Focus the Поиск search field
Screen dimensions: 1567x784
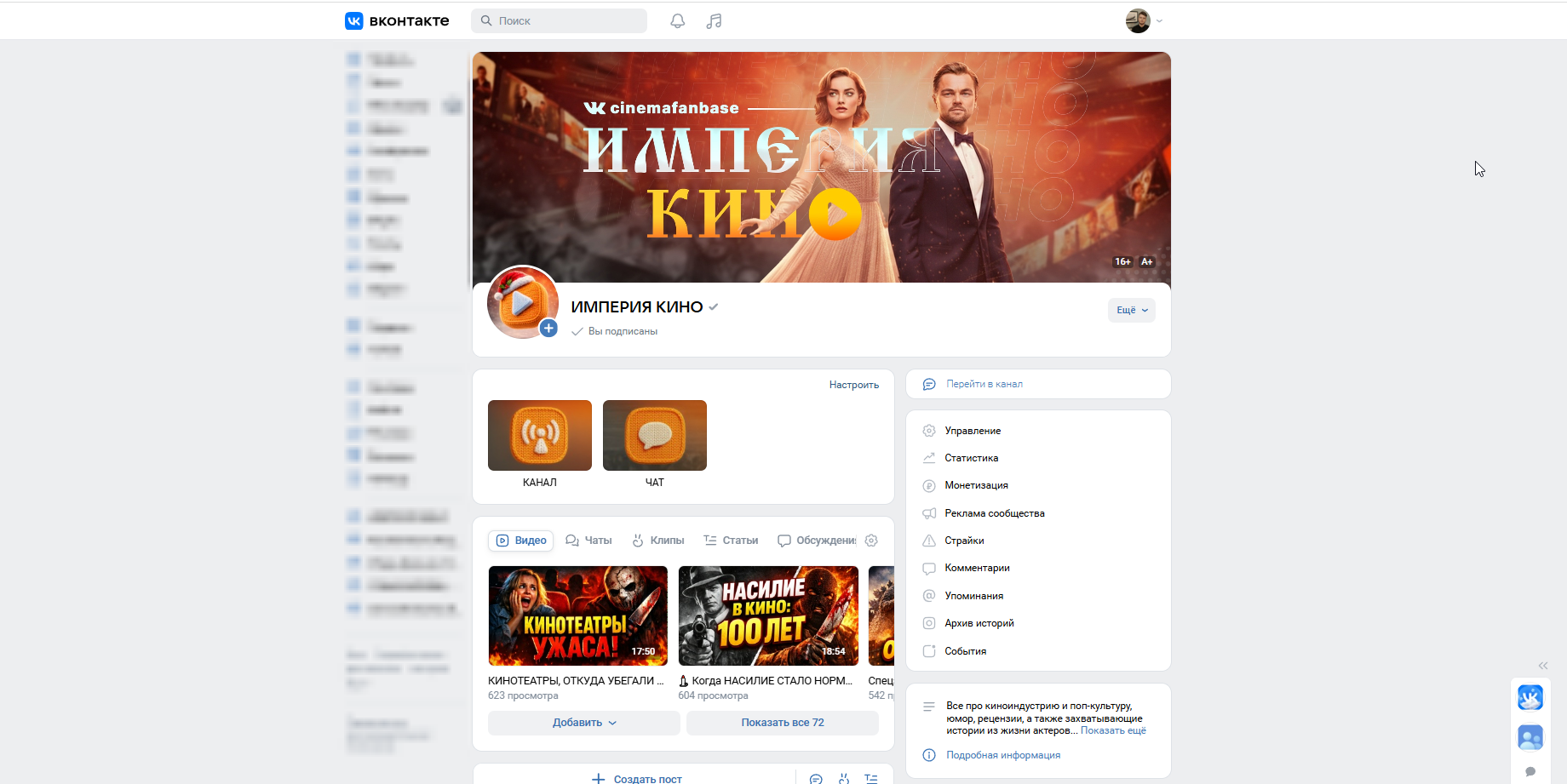click(559, 20)
